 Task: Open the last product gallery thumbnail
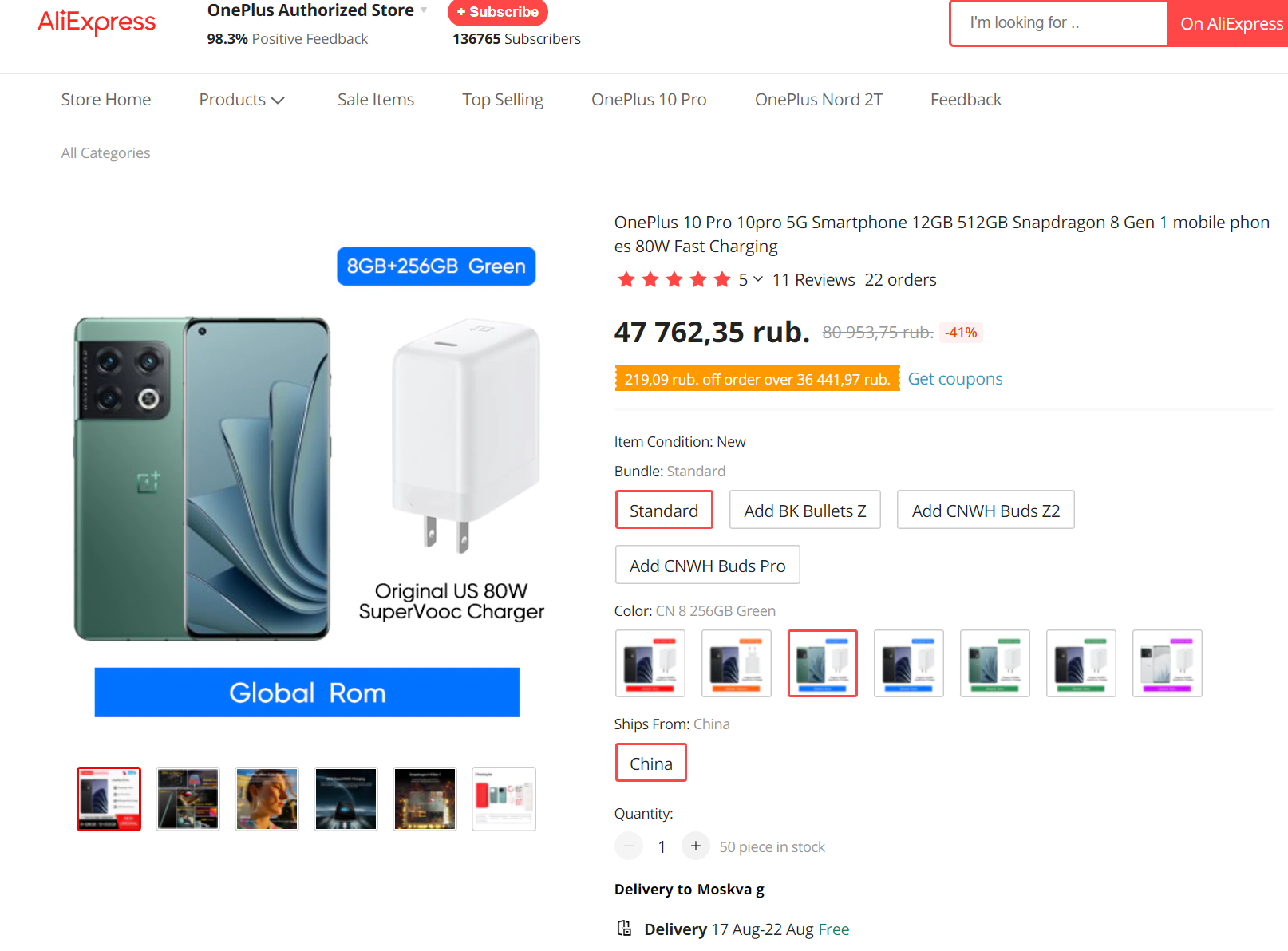coord(504,799)
